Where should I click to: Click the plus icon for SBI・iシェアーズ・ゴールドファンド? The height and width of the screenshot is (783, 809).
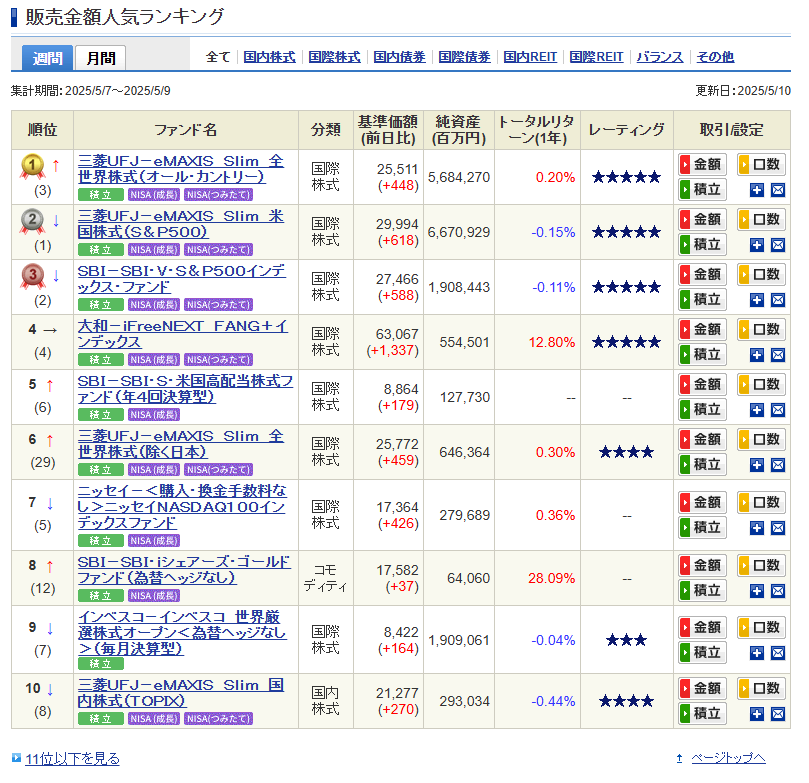click(756, 591)
